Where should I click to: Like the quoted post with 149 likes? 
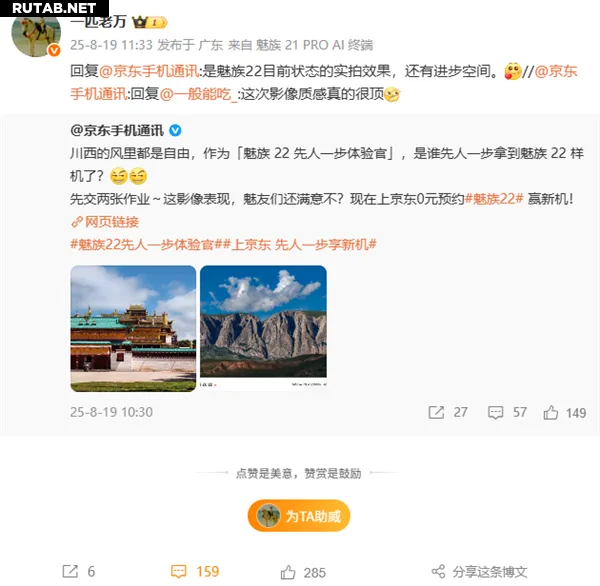click(550, 413)
